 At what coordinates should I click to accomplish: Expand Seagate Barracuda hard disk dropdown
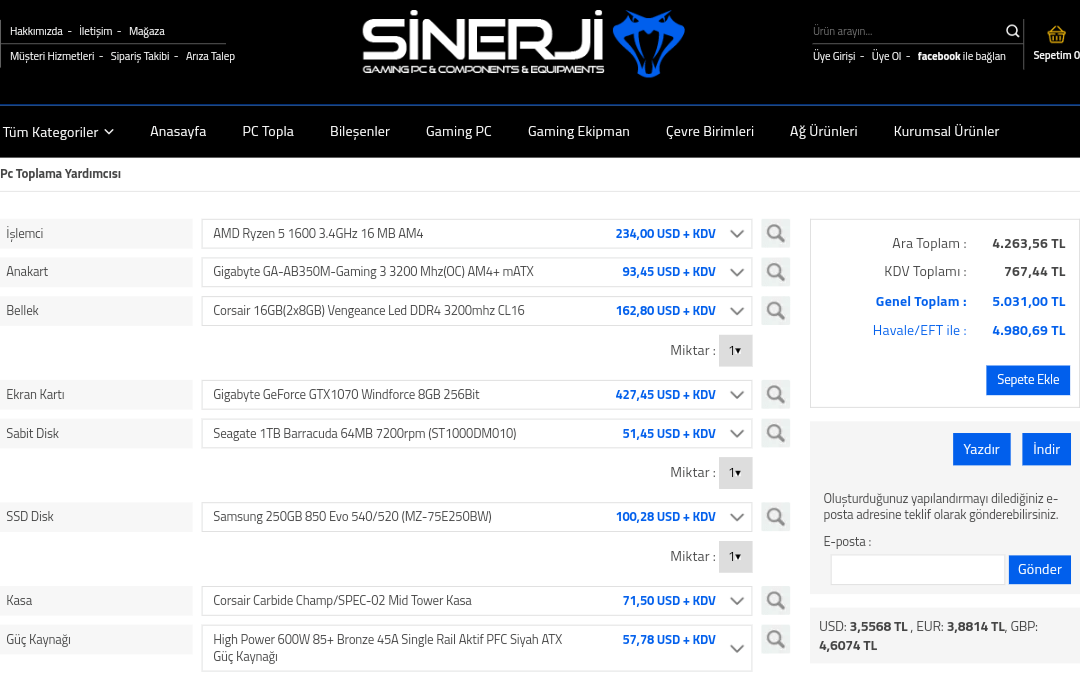tap(477, 433)
